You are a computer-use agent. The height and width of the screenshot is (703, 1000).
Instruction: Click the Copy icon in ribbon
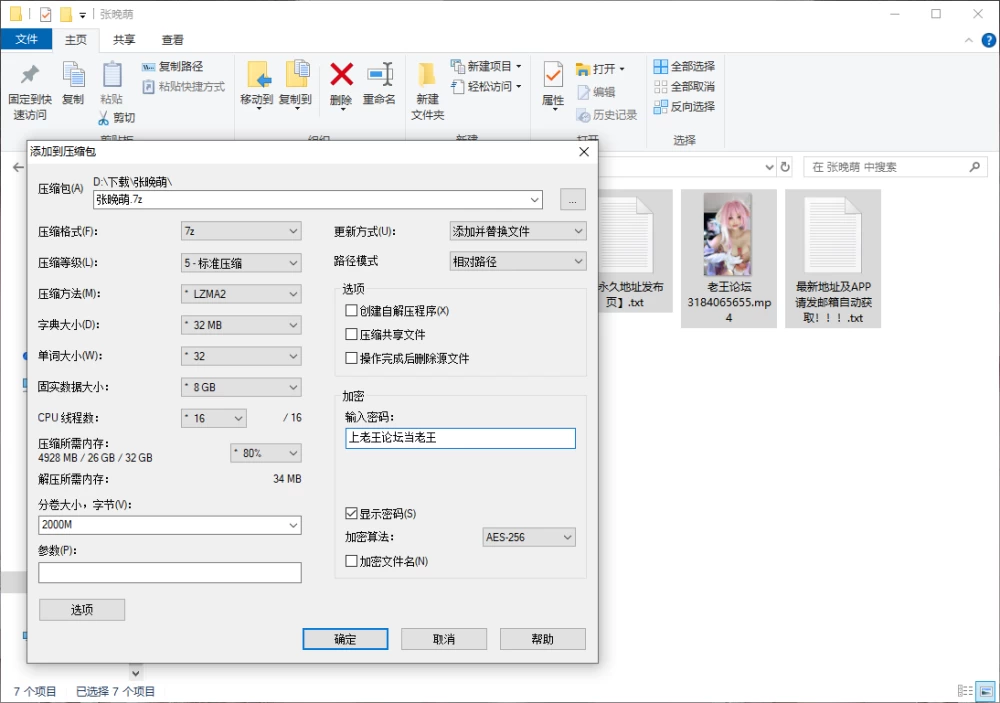pyautogui.click(x=73, y=75)
